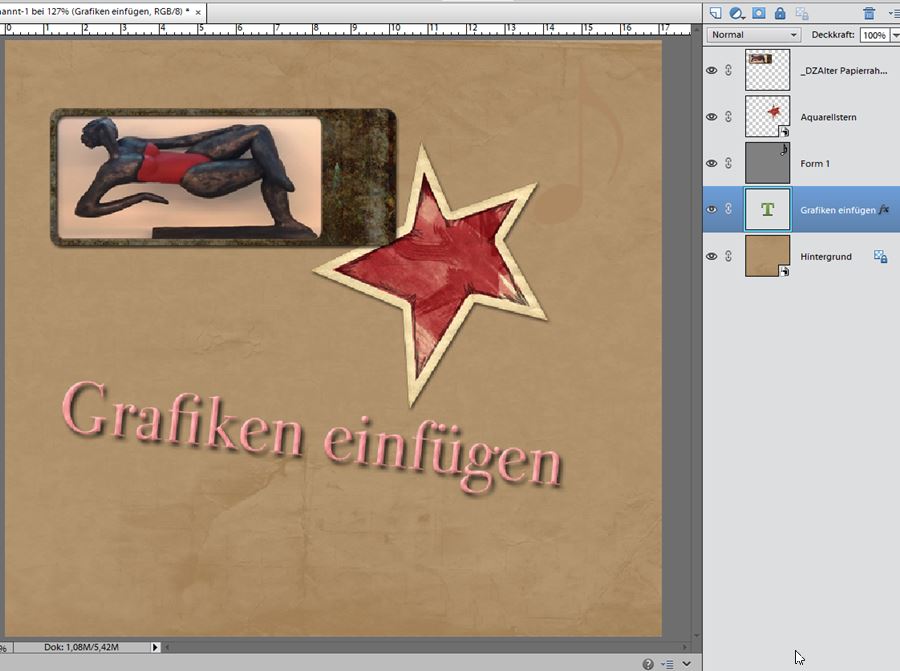
Task: Select the Form 1 layer
Action: (815, 163)
